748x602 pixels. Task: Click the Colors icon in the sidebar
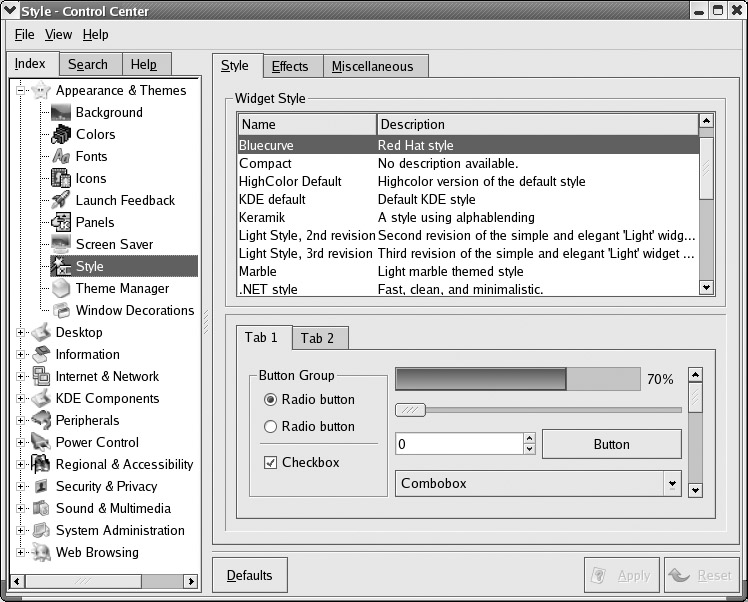(61, 134)
